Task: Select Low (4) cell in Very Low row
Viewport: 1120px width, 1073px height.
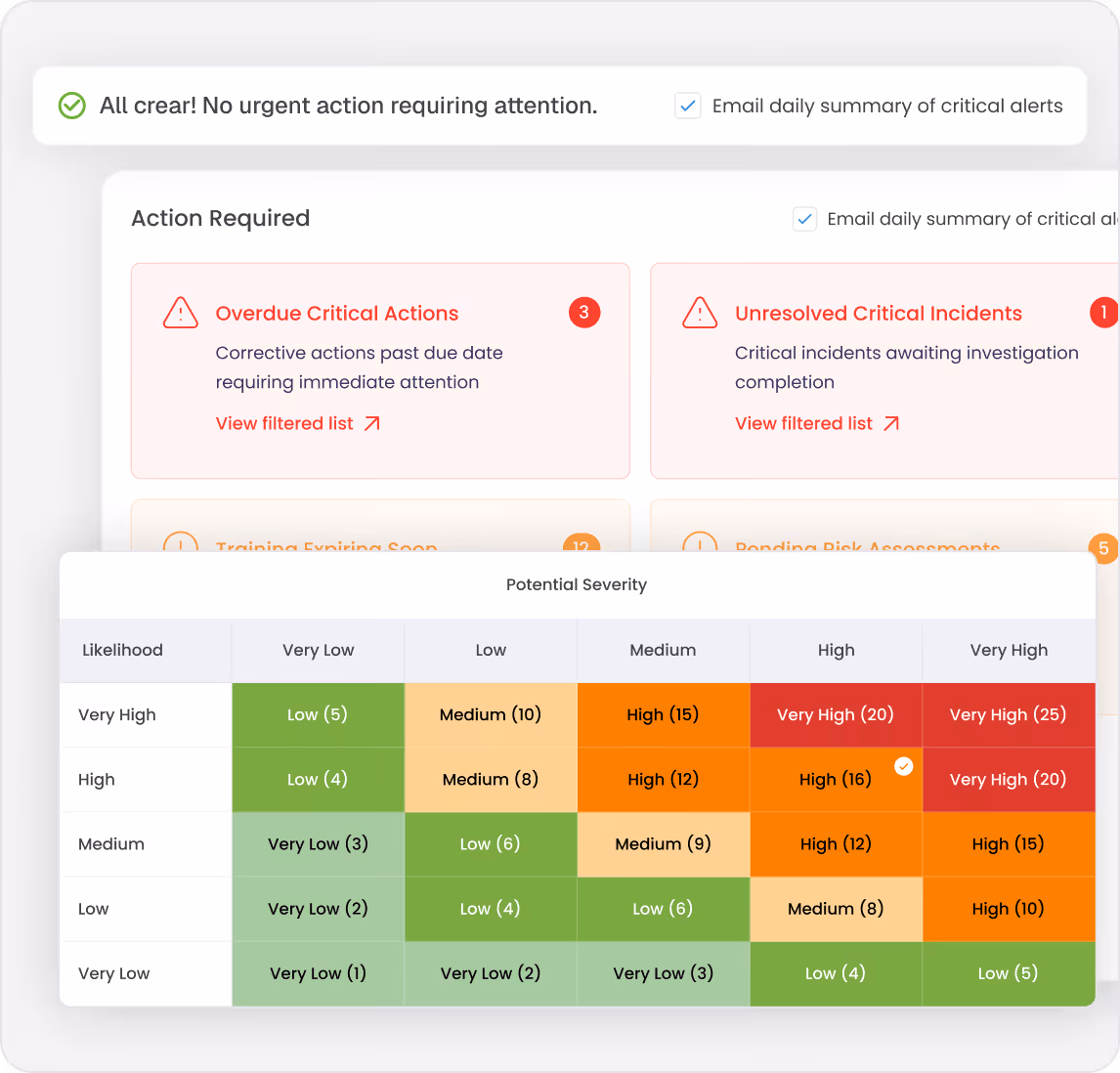Action: click(x=836, y=973)
